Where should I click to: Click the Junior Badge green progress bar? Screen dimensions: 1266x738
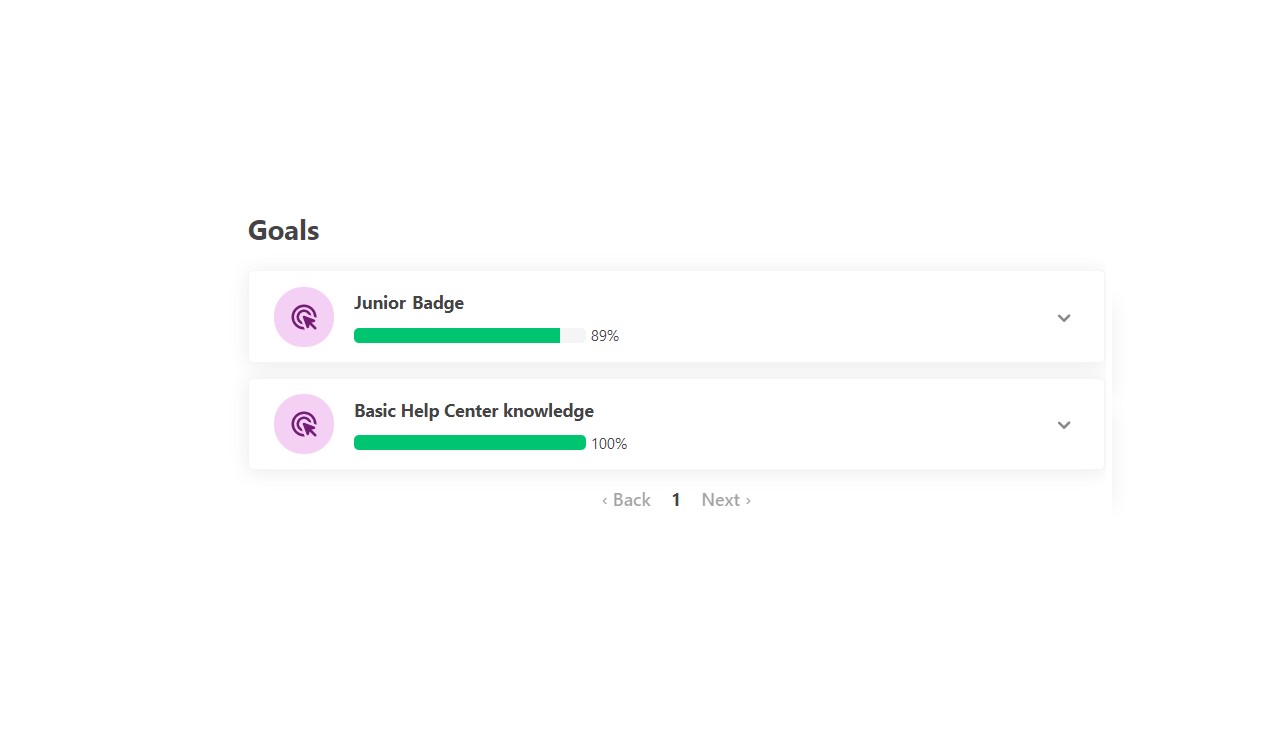(x=457, y=336)
